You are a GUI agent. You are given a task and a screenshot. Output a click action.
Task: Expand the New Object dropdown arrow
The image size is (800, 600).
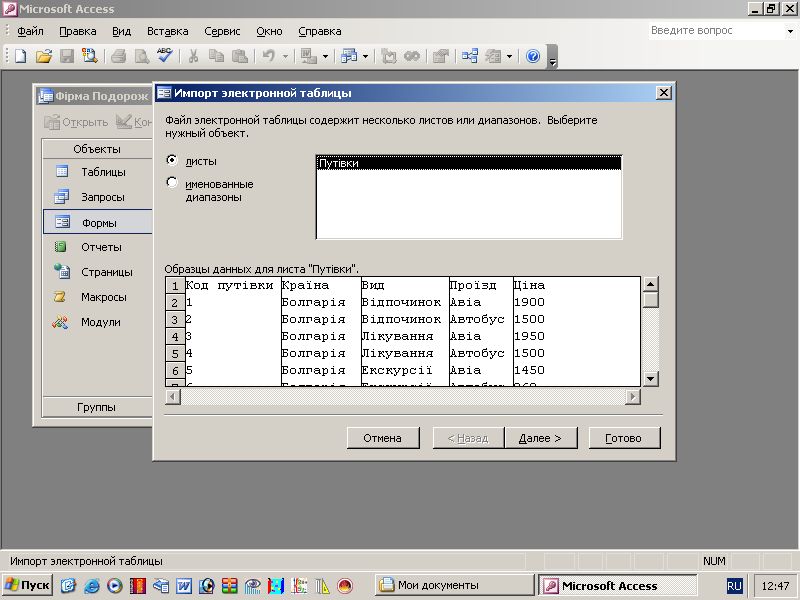[509, 56]
